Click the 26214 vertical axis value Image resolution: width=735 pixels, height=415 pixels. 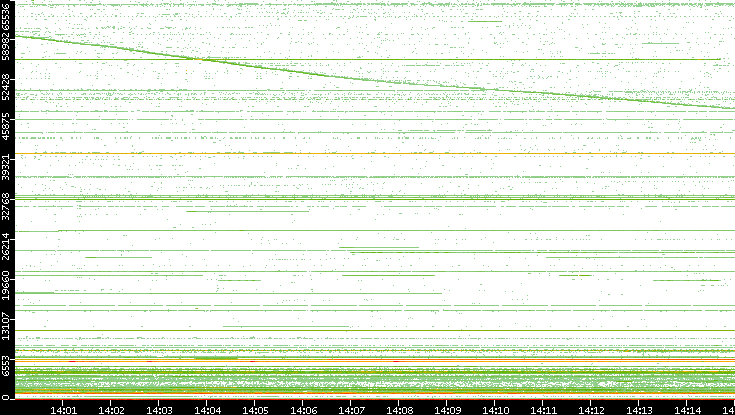[x=5, y=246]
